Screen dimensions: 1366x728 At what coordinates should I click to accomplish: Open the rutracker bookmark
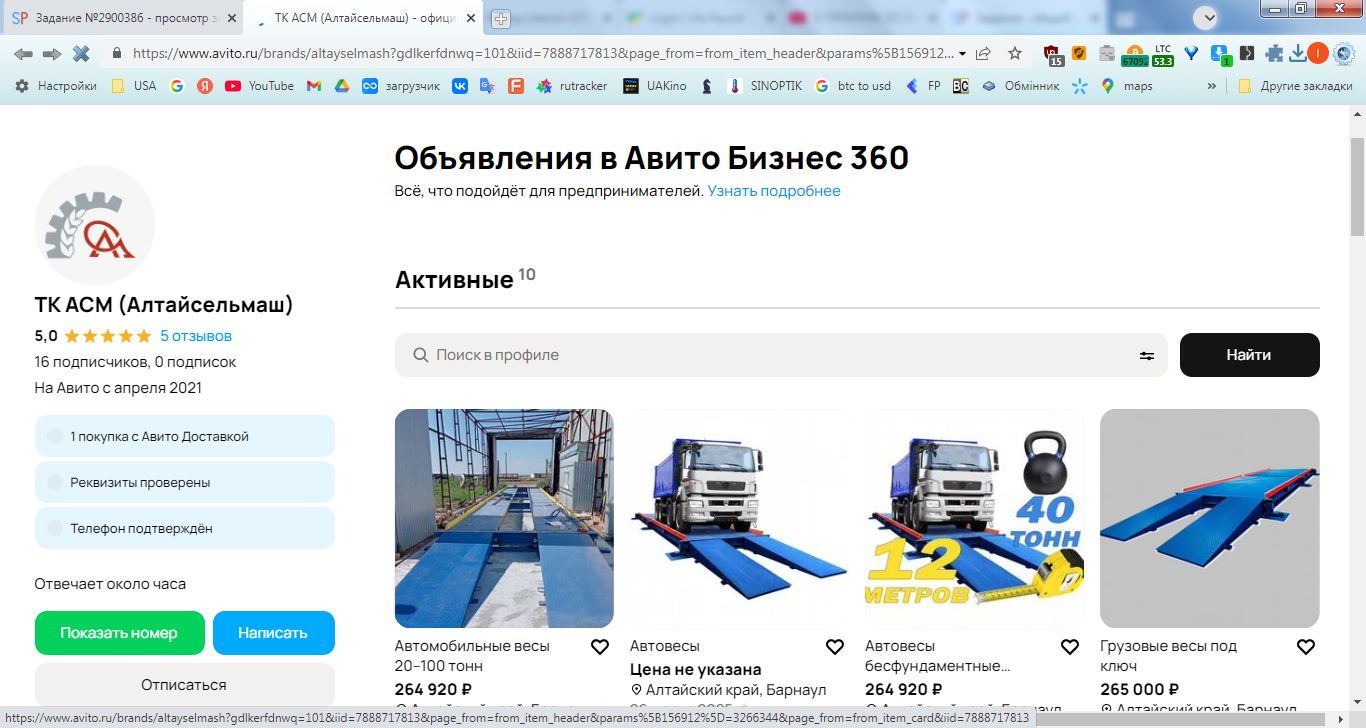coord(572,86)
